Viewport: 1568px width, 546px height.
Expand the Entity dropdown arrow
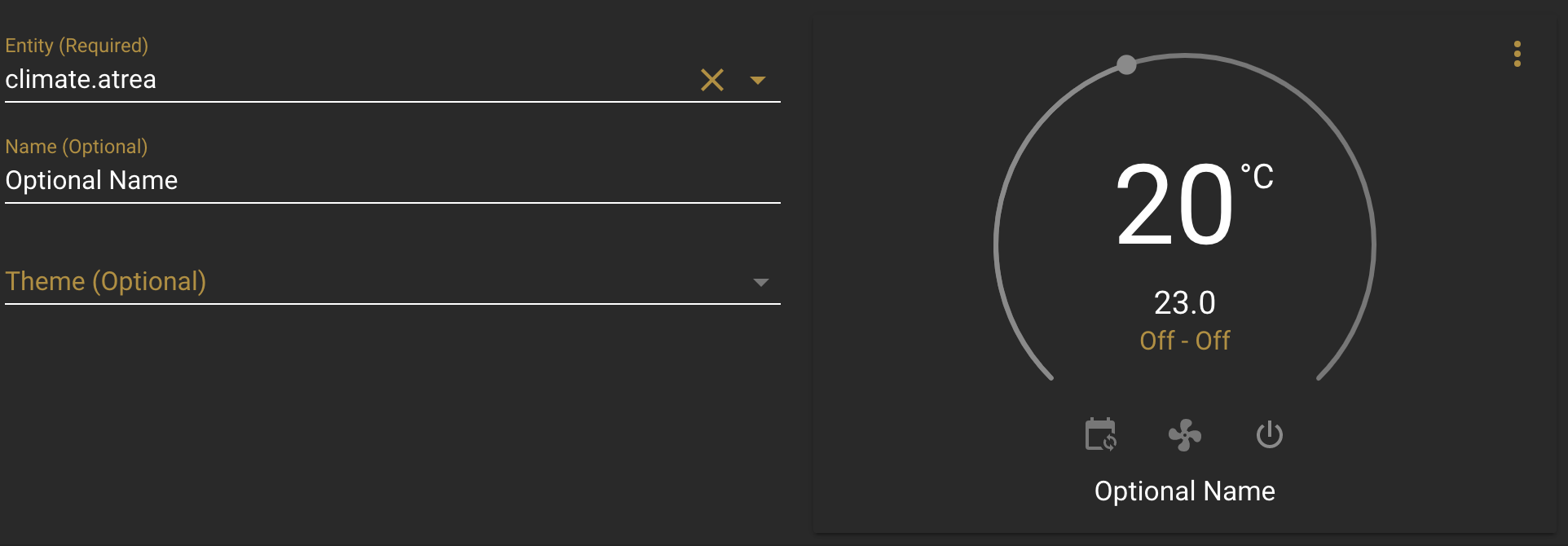tap(758, 80)
